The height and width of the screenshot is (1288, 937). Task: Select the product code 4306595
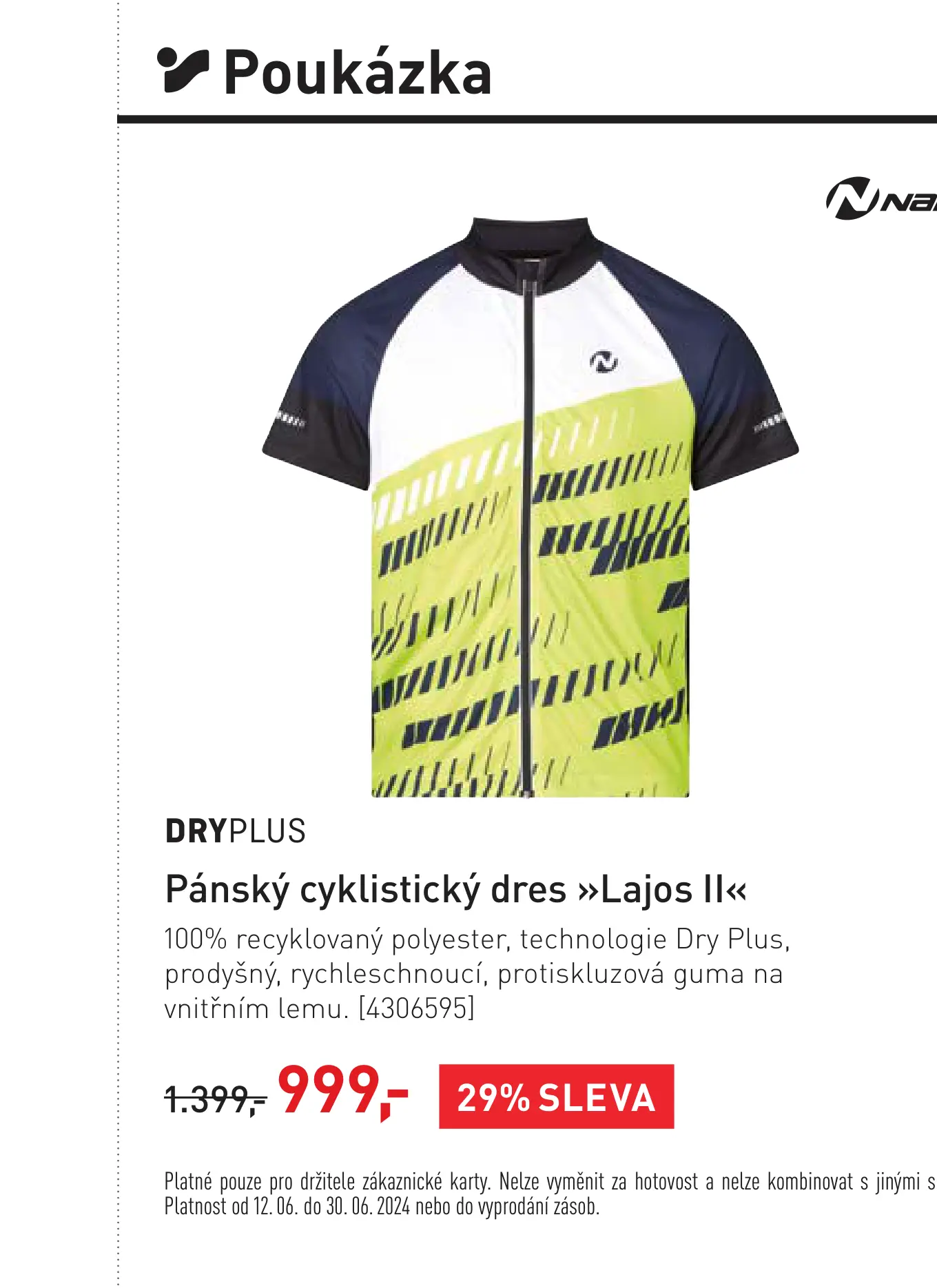tap(416, 1009)
